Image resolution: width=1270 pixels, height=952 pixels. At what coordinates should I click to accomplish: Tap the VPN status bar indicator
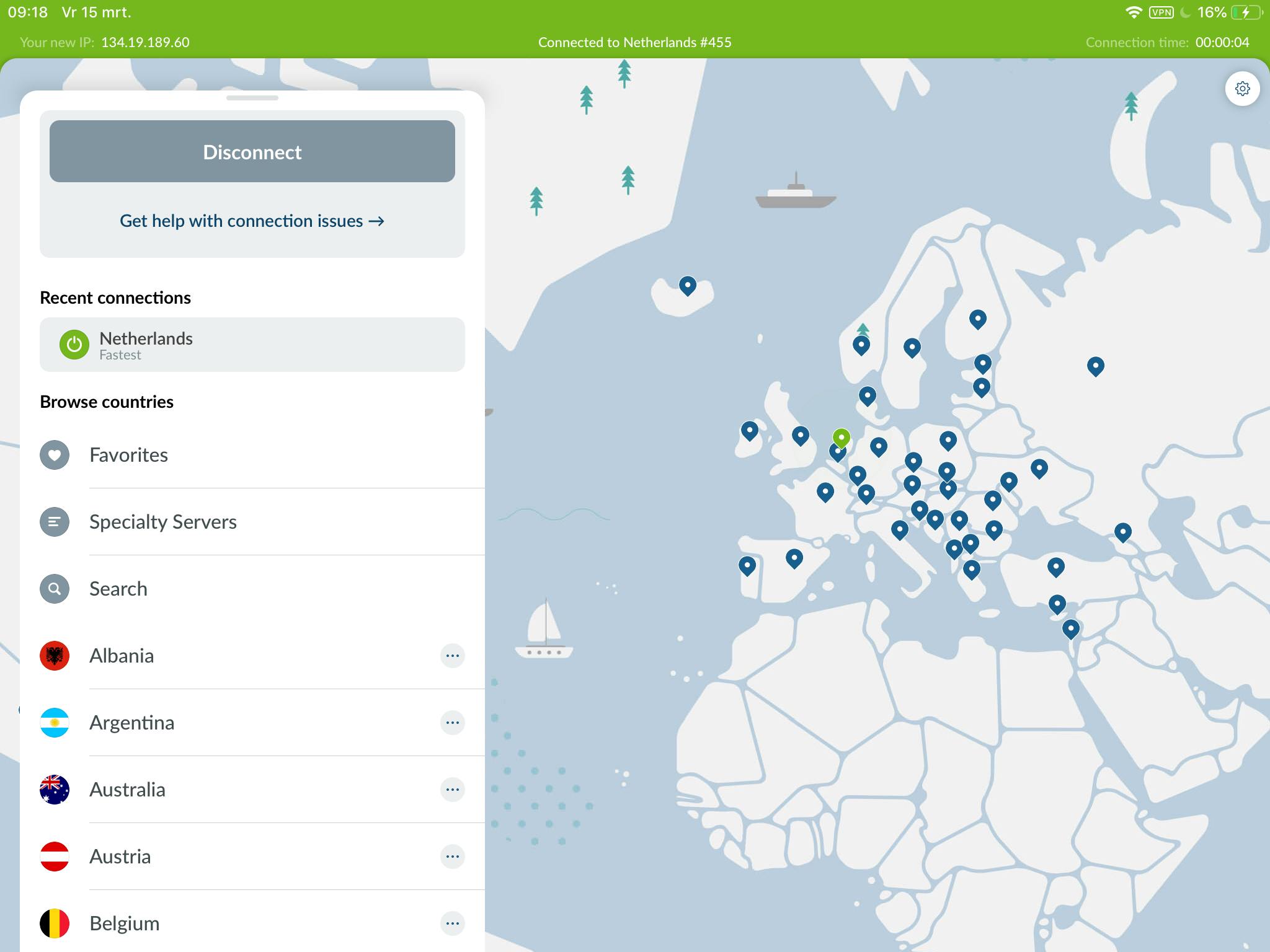[x=1161, y=12]
